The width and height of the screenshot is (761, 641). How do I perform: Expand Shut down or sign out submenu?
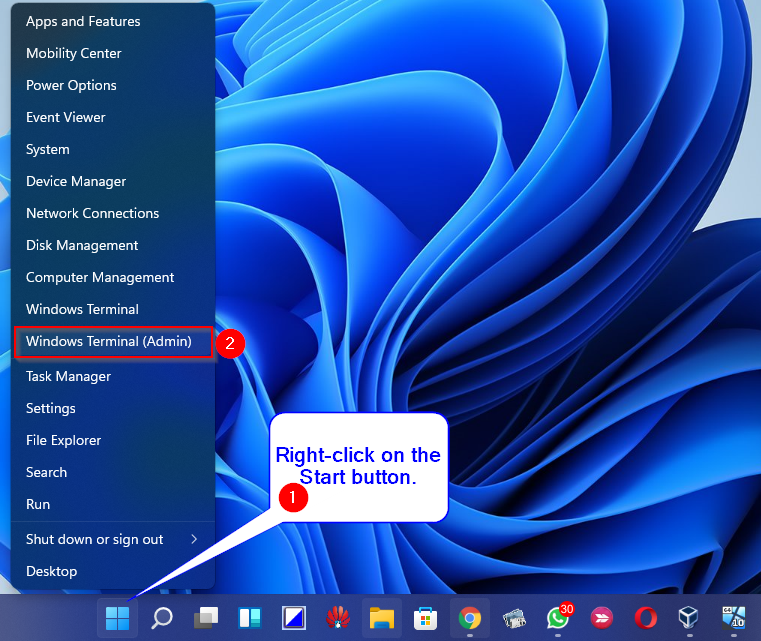coord(113,540)
